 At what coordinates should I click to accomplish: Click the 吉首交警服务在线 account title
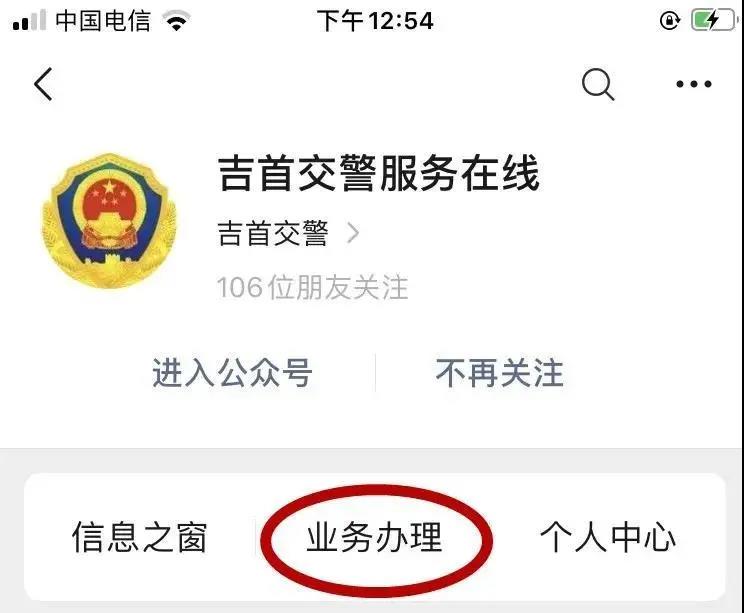[x=379, y=173]
